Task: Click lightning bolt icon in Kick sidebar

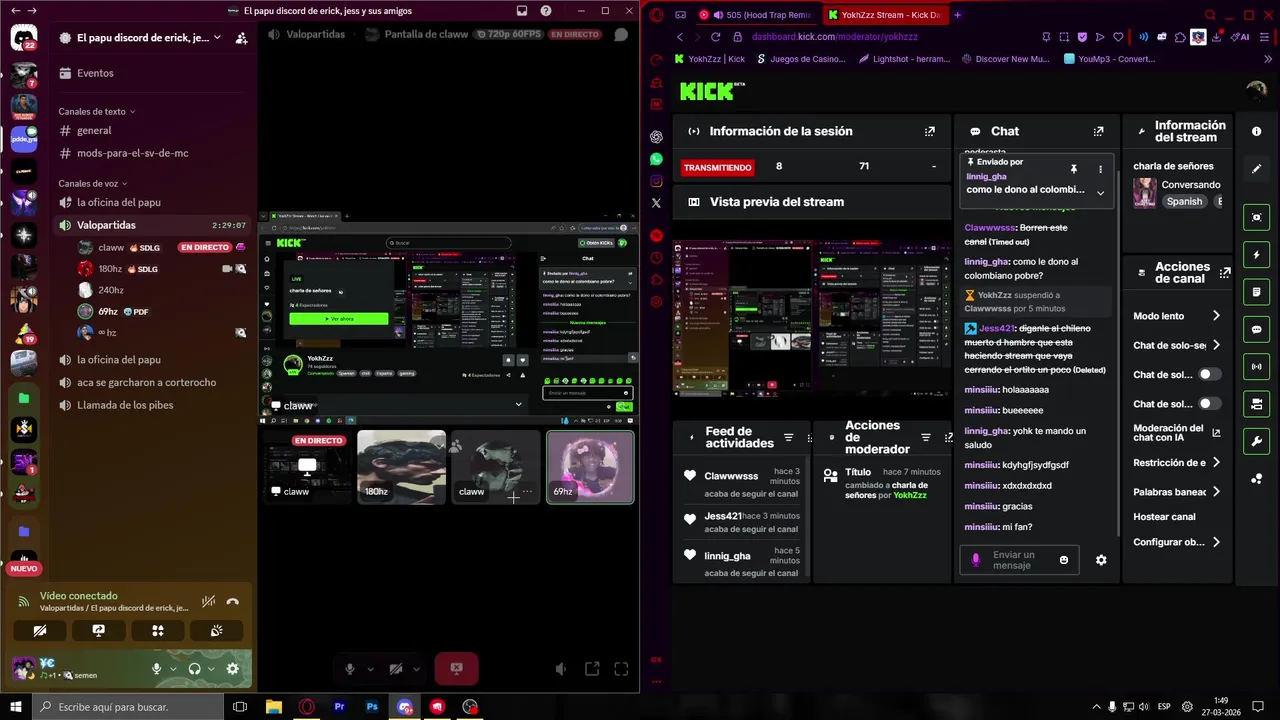Action: (x=1257, y=254)
